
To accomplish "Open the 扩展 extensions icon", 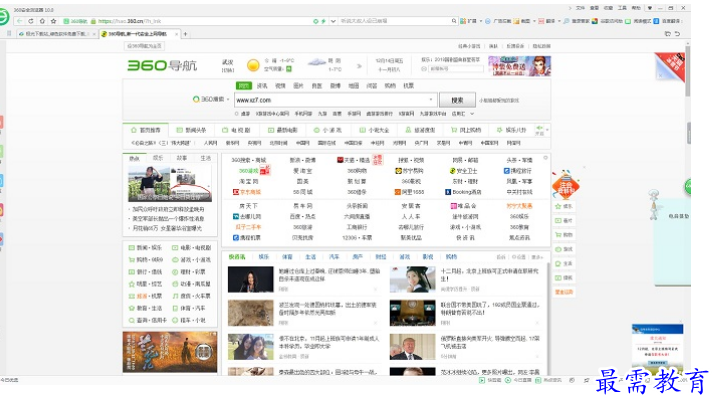I will [463, 21].
